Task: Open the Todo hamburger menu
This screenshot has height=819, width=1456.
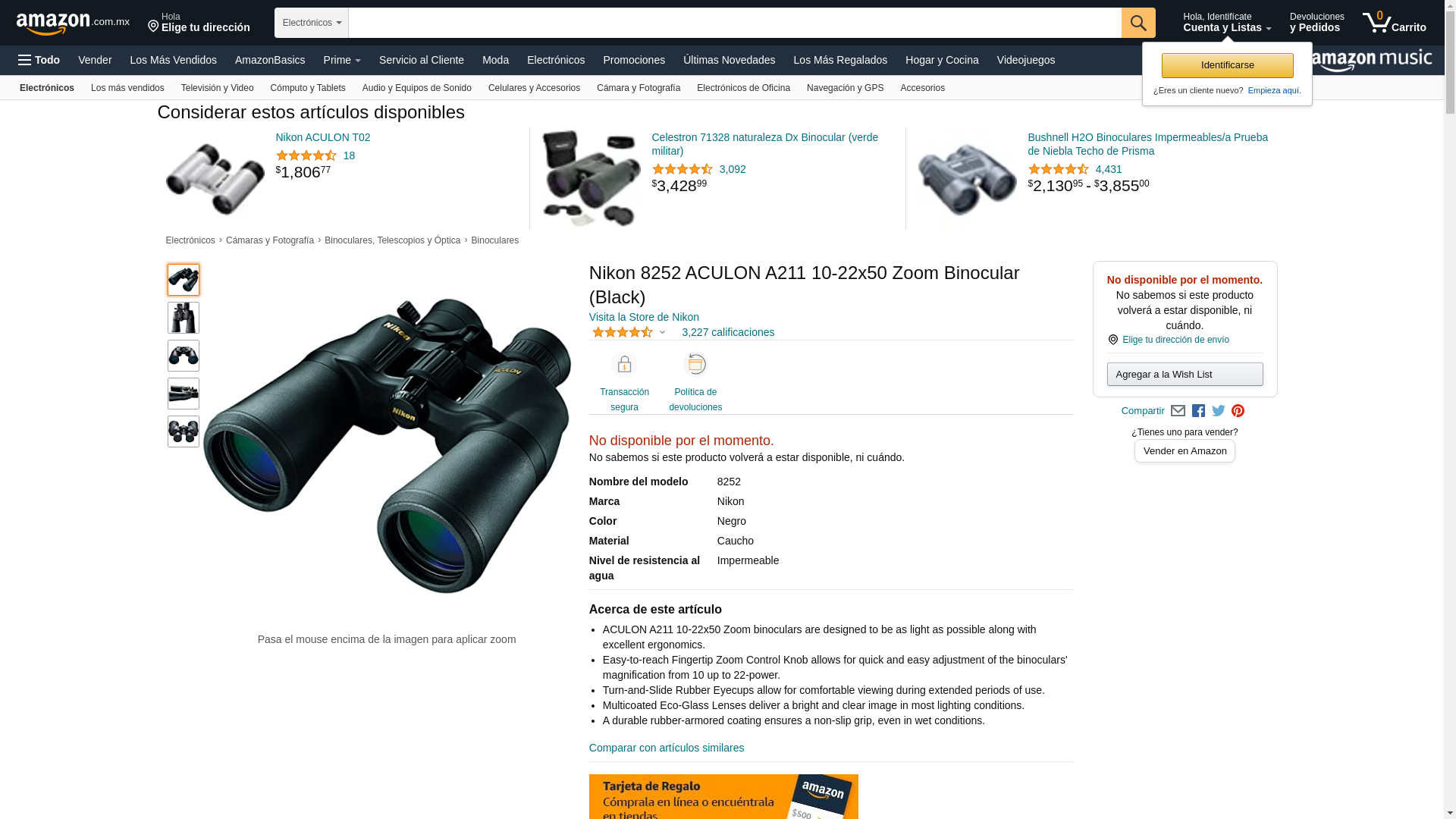Action: click(39, 60)
